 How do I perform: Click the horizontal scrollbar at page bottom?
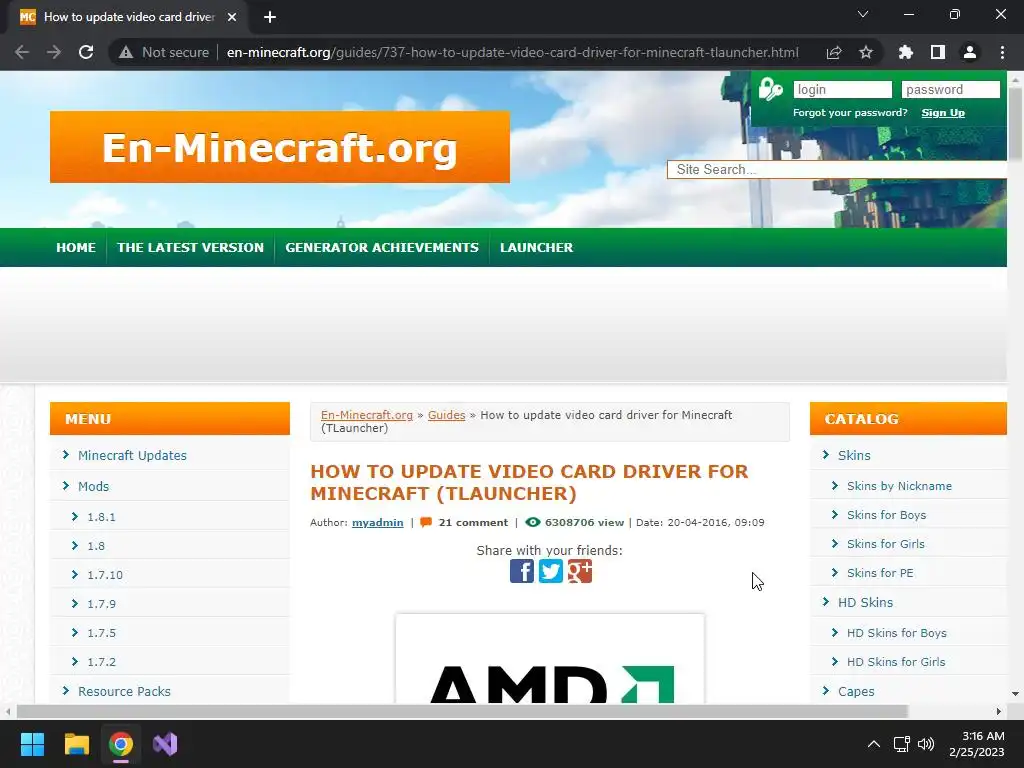coord(462,711)
